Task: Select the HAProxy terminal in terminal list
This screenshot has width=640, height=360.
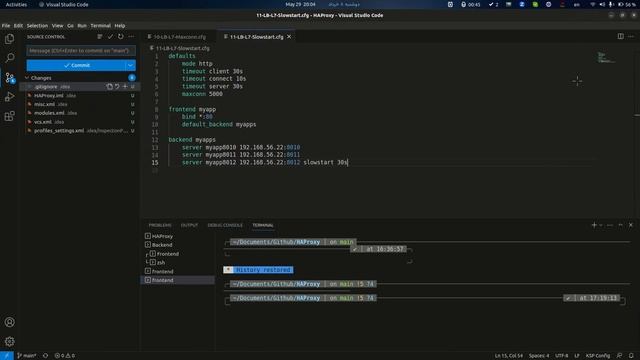Action: coord(178,236)
